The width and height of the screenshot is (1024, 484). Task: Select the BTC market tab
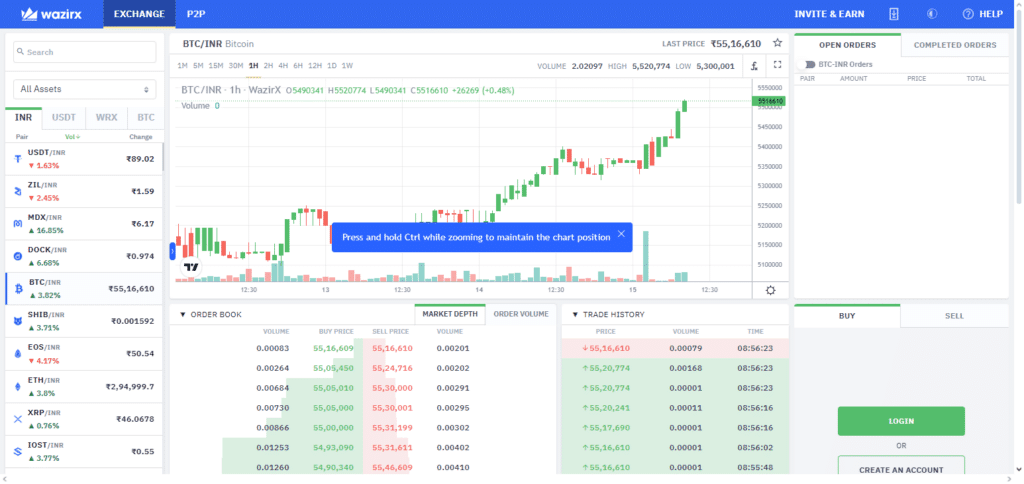pyautogui.click(x=146, y=118)
